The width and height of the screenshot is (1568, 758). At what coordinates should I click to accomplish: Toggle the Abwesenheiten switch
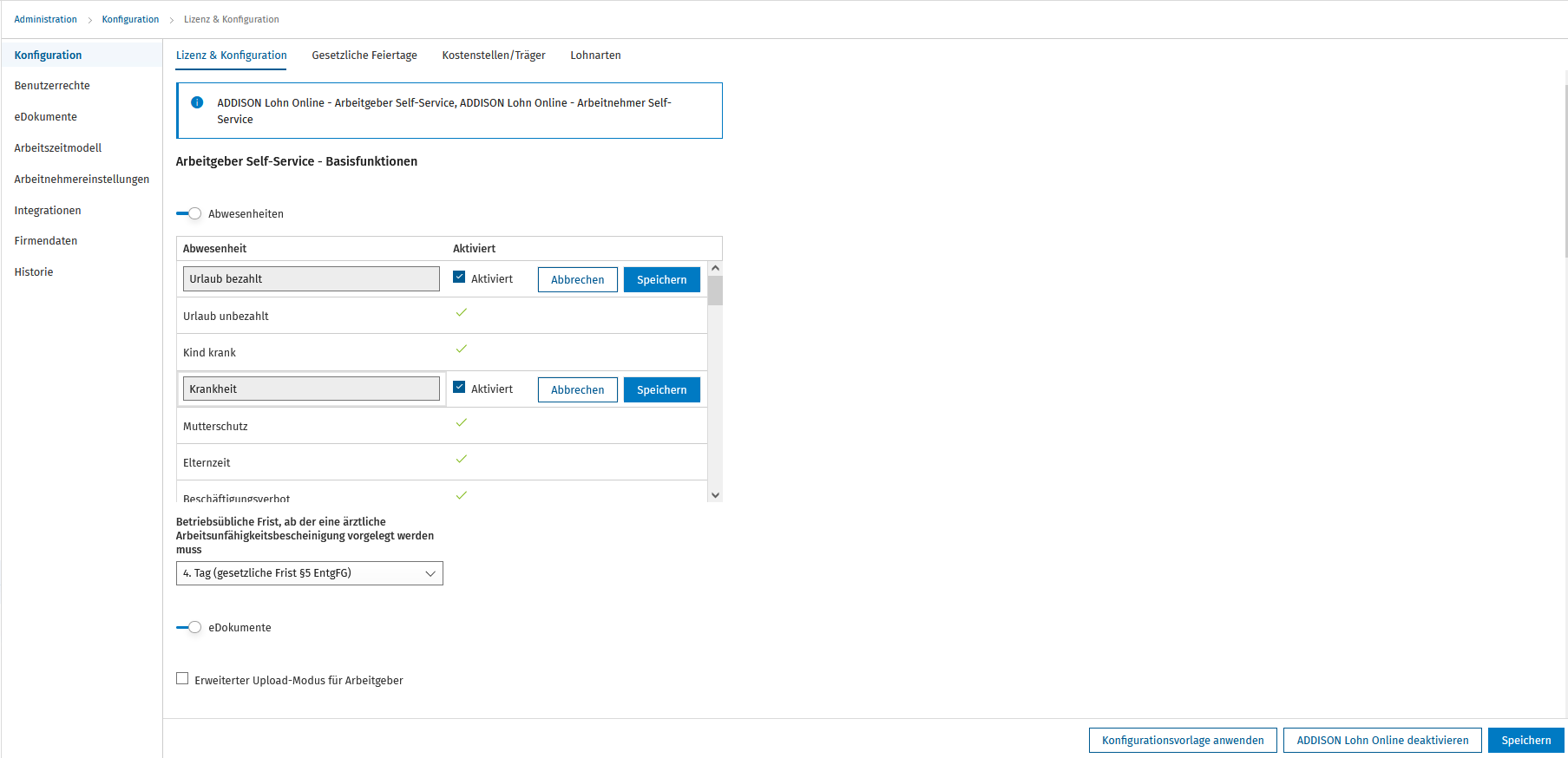point(188,213)
